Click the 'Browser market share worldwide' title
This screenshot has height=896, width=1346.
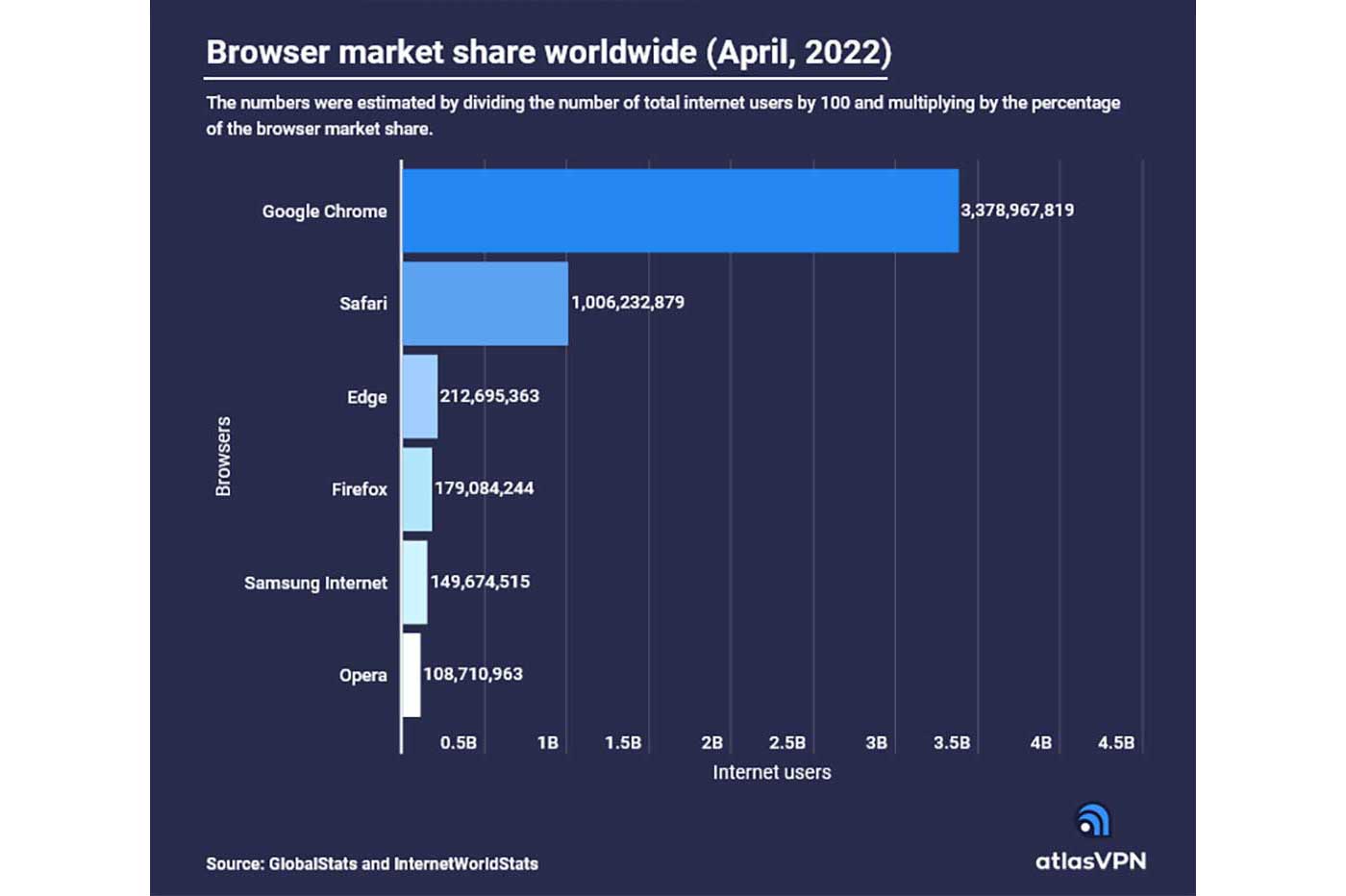pyautogui.click(x=548, y=52)
